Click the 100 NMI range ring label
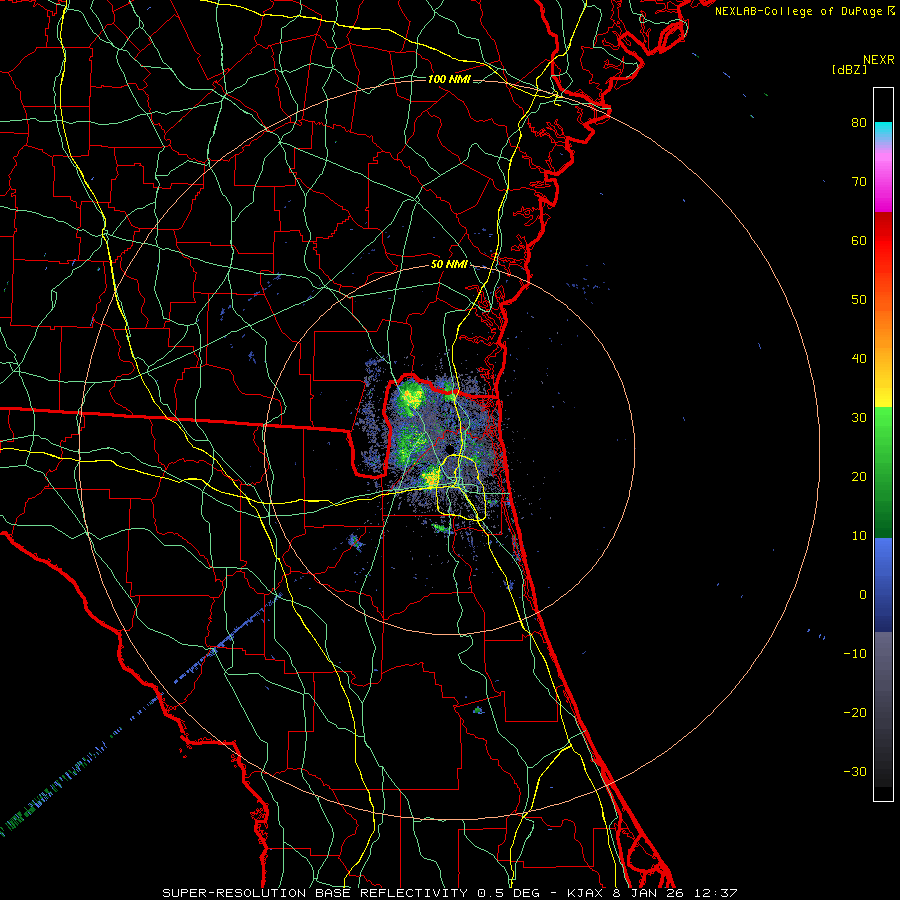The image size is (900, 900). tap(449, 79)
